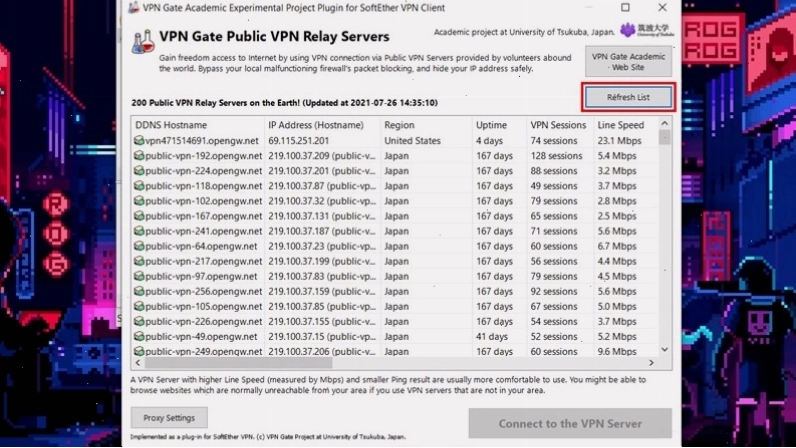
Task: Click the 128 sessions cell
Action: [x=556, y=155]
